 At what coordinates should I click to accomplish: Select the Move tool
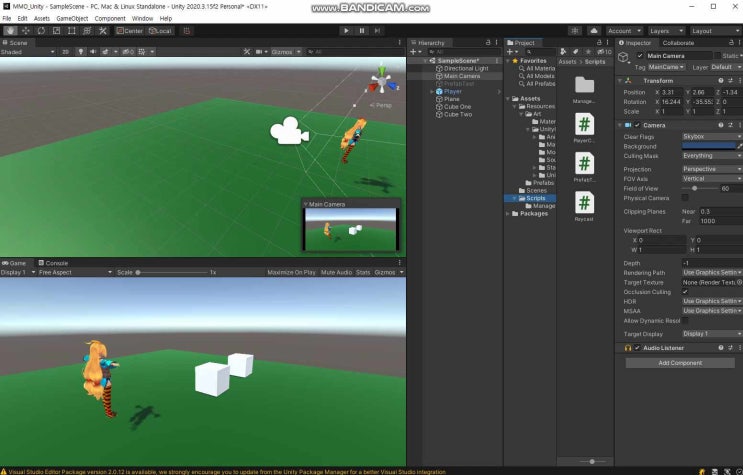[26, 31]
